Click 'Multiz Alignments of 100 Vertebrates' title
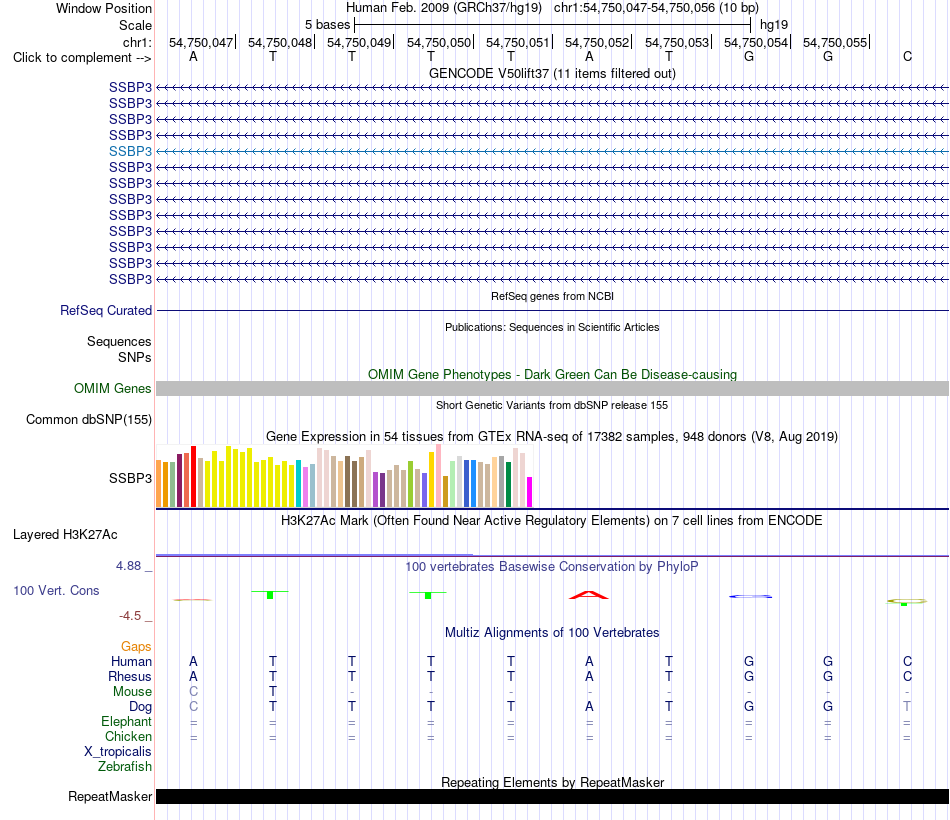950x820 pixels. [x=552, y=633]
